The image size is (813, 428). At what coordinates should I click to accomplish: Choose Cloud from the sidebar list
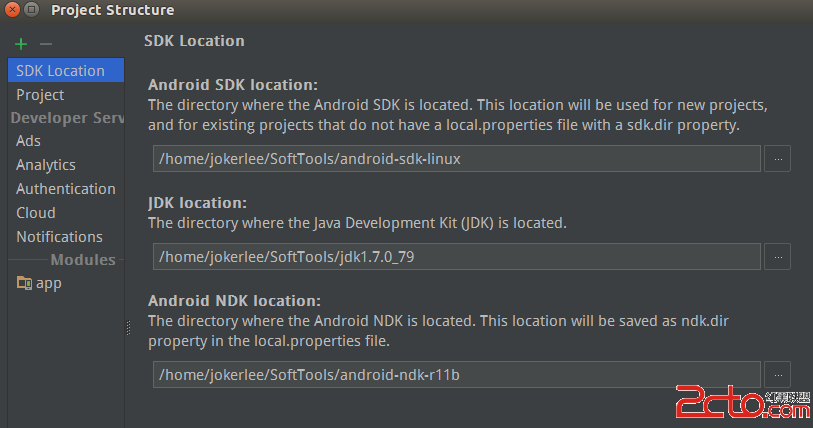(x=36, y=213)
